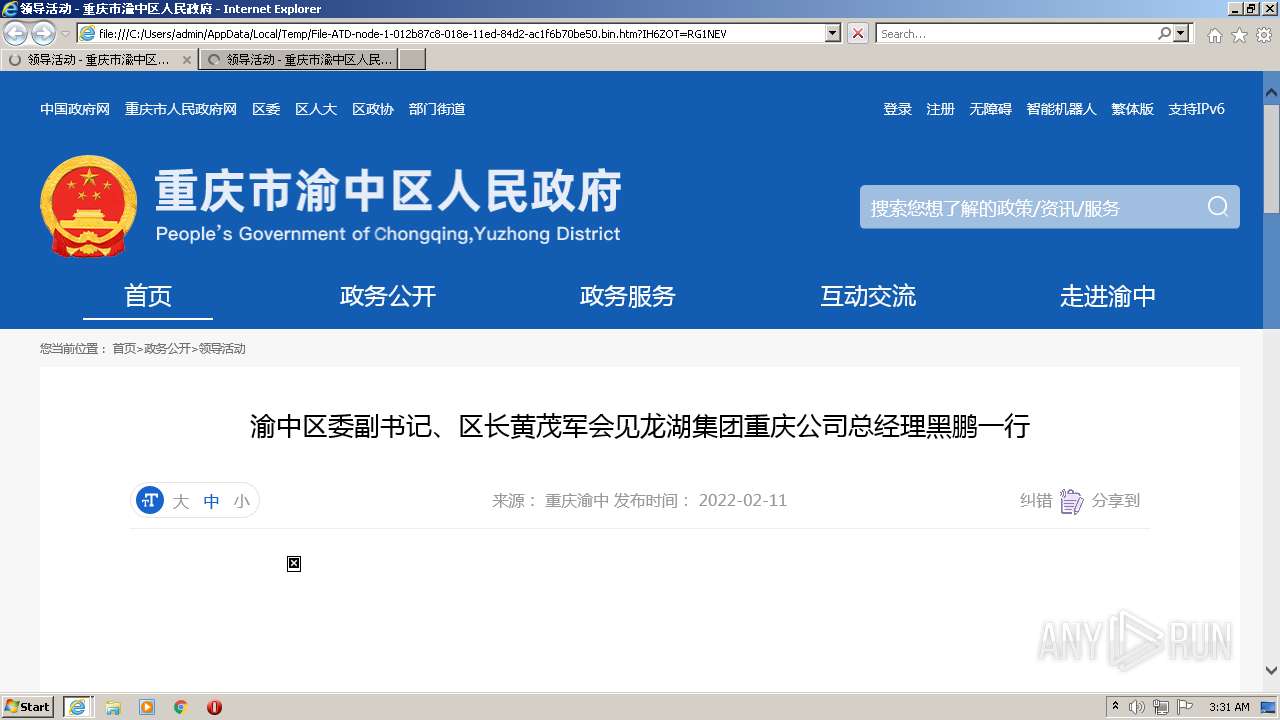
Task: Set font size to 中
Action: 211,501
